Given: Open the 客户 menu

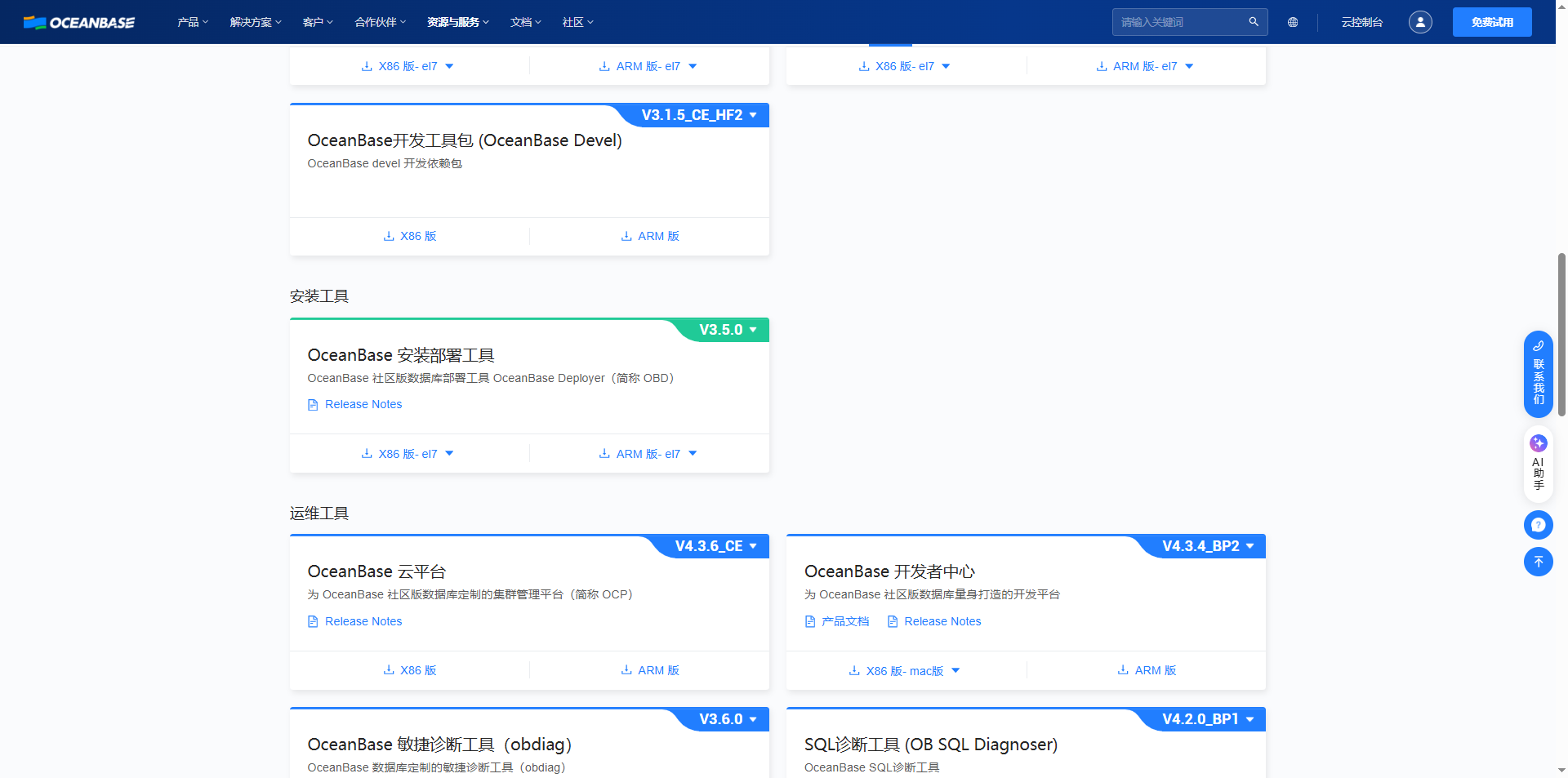Looking at the screenshot, I should [318, 22].
